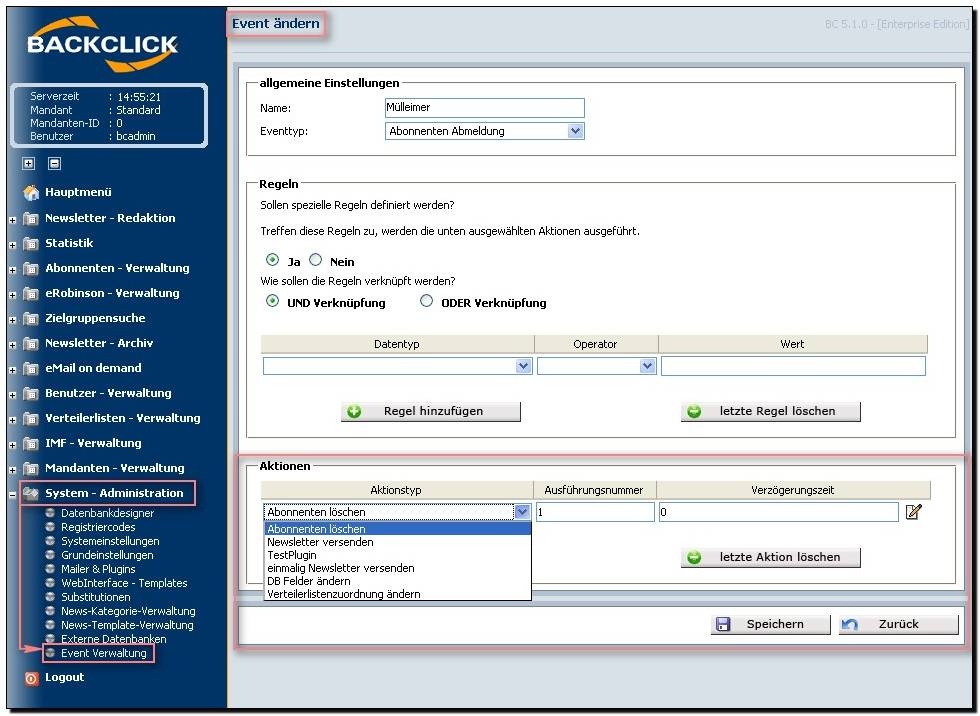Click the Verteilerlisten - Verwaltung folder icon
980x716 pixels.
[x=31, y=418]
